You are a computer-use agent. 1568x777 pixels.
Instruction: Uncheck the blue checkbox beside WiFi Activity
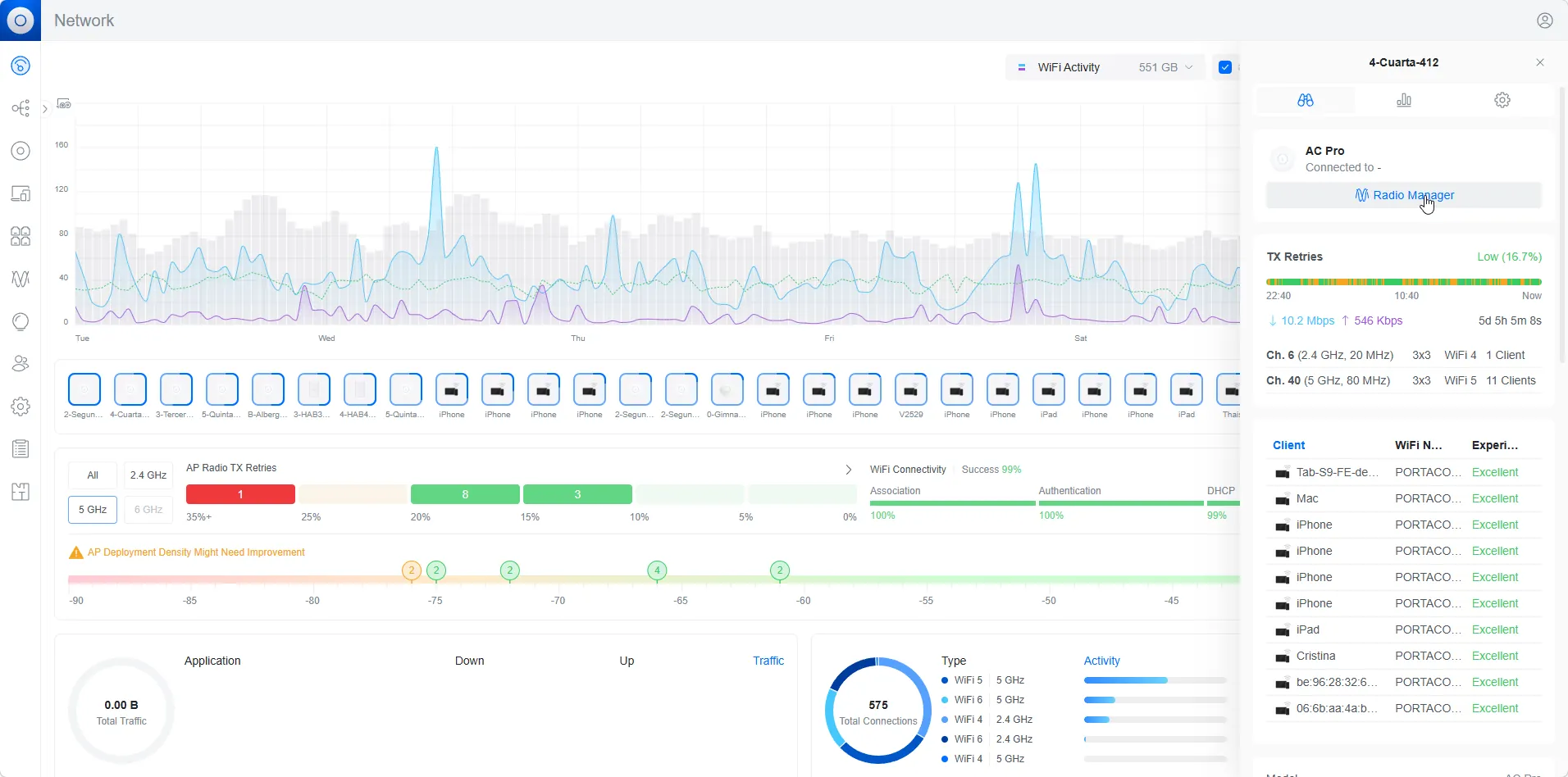click(1225, 67)
